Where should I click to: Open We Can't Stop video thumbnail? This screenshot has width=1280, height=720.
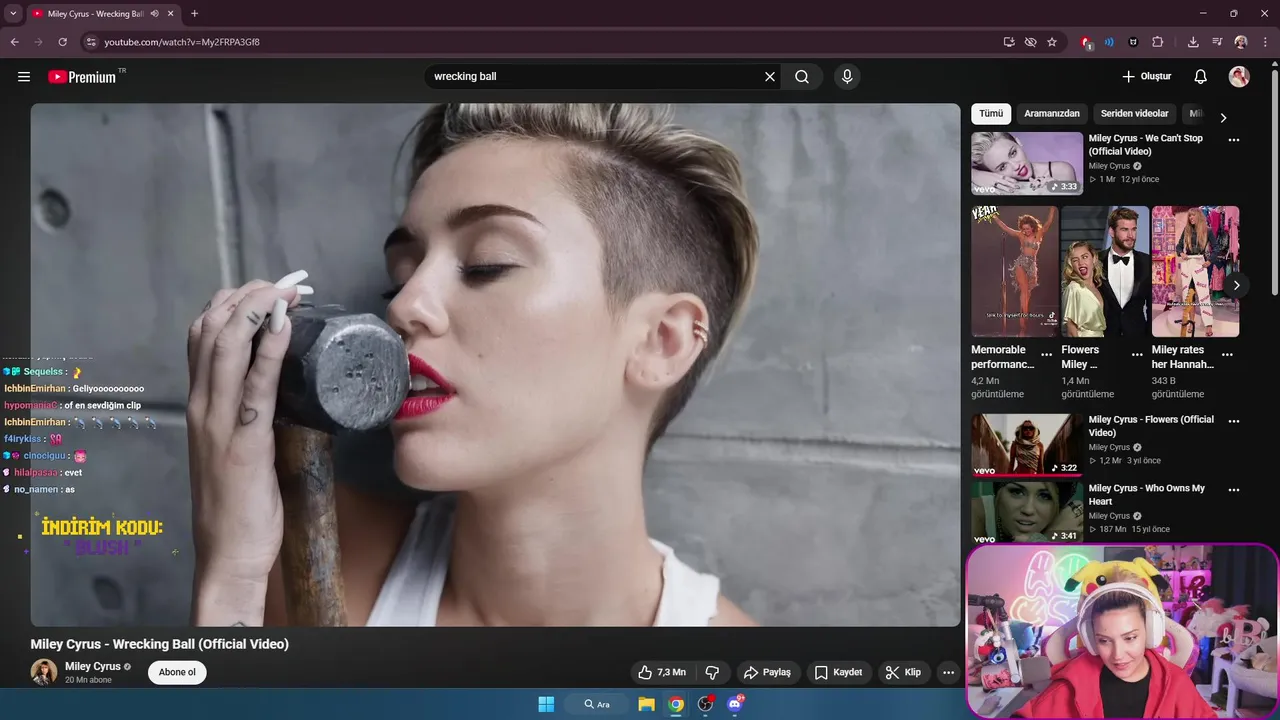click(x=1027, y=163)
